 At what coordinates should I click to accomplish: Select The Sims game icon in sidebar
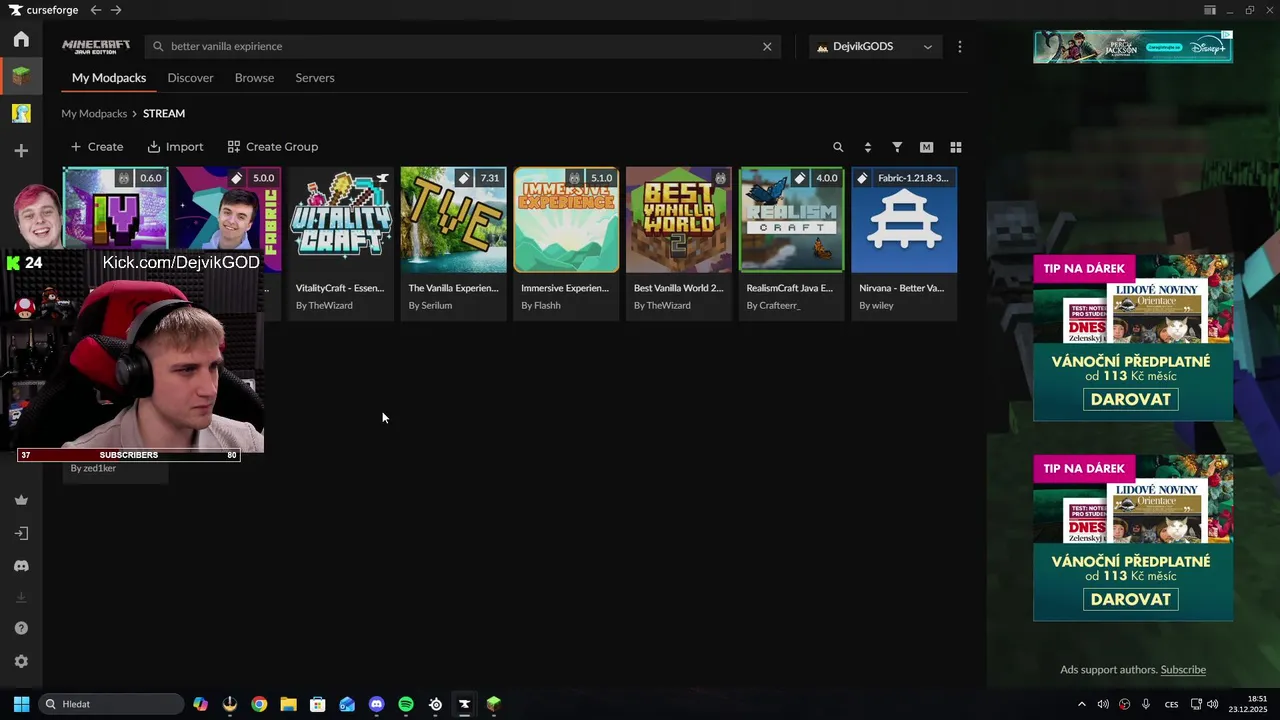[21, 113]
